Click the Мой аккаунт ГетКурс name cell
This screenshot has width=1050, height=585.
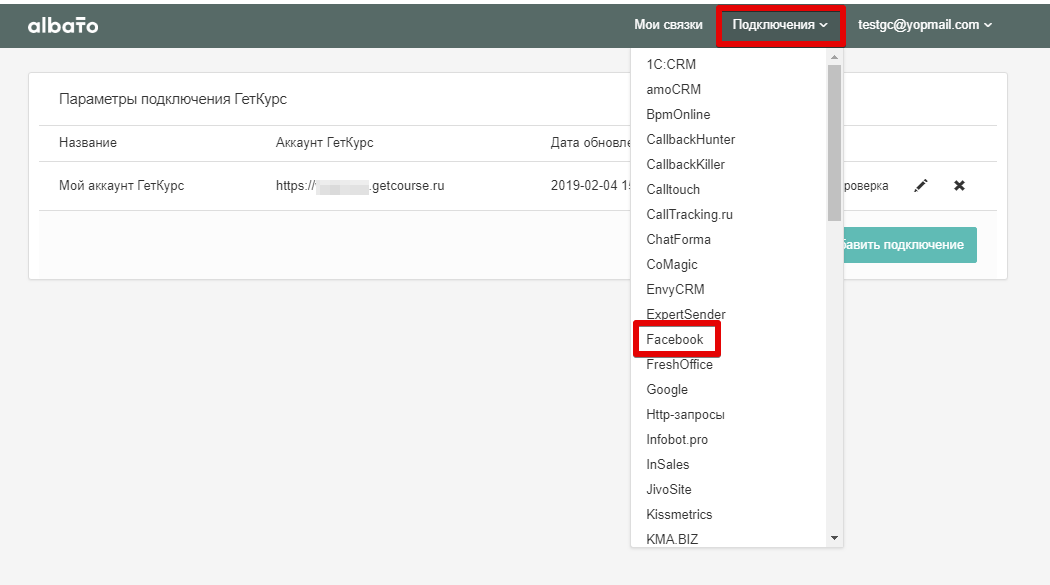click(121, 185)
